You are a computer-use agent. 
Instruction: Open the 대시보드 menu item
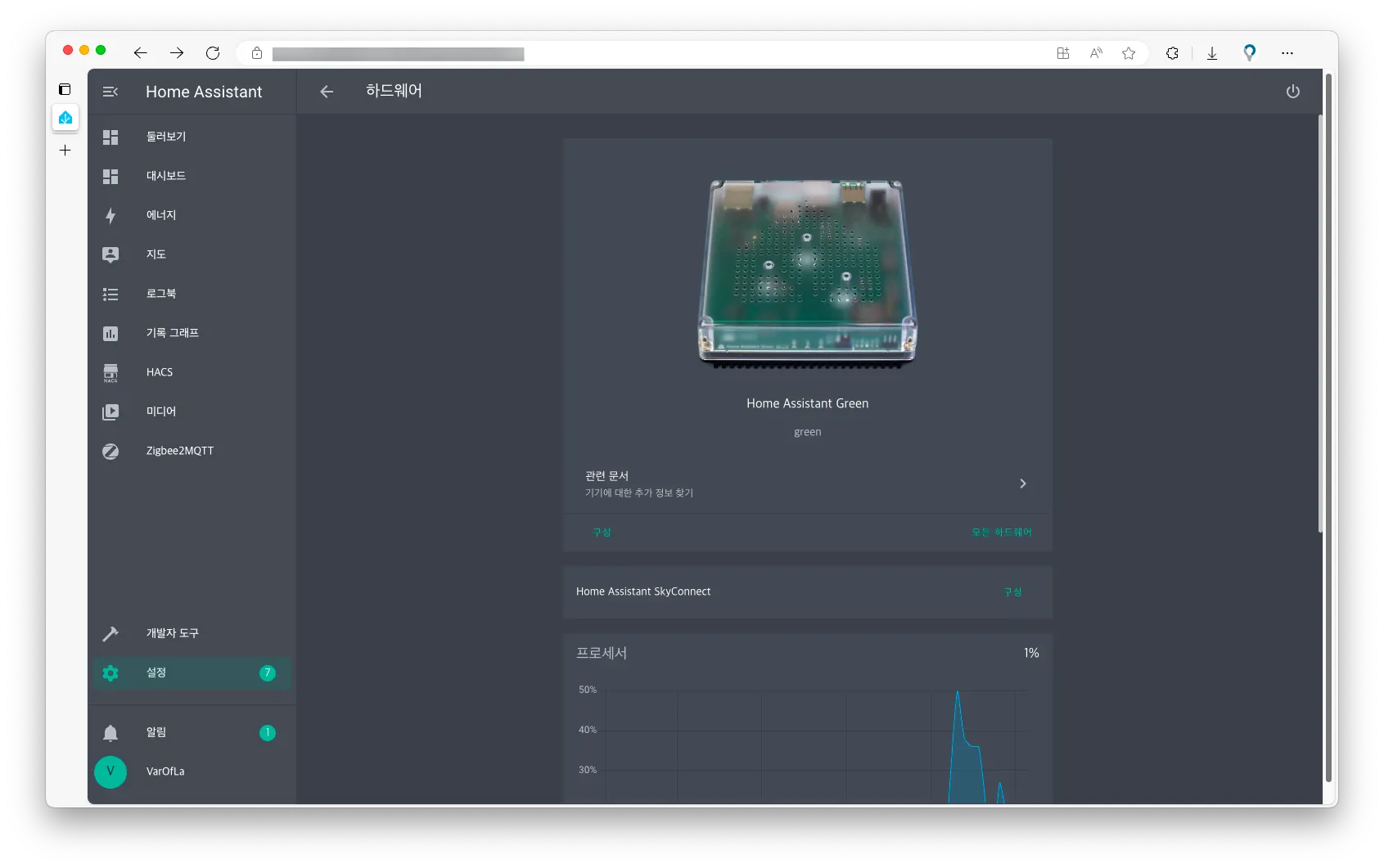point(192,176)
